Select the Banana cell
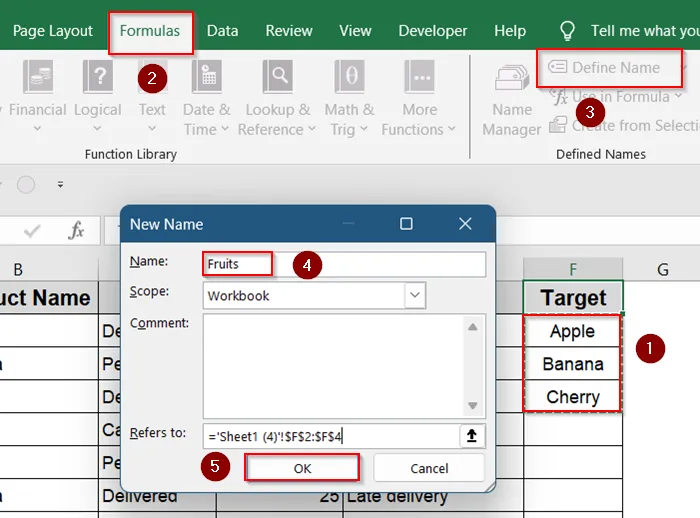This screenshot has height=518, width=700. point(573,363)
